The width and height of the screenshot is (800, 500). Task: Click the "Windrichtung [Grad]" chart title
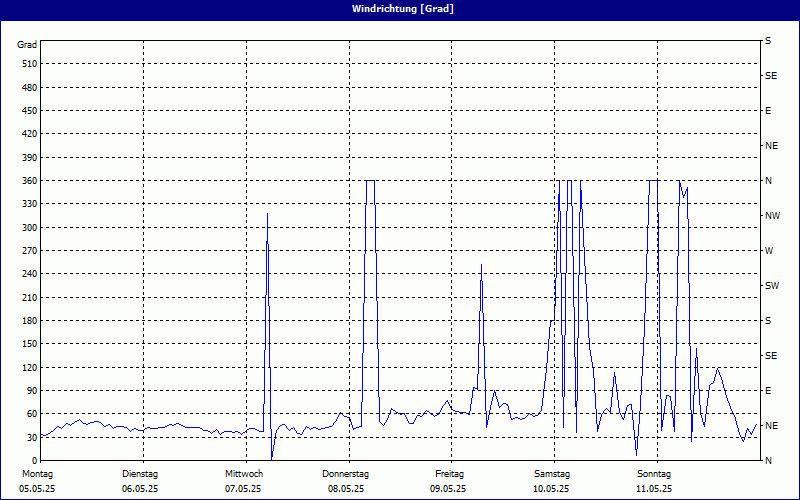pos(399,8)
